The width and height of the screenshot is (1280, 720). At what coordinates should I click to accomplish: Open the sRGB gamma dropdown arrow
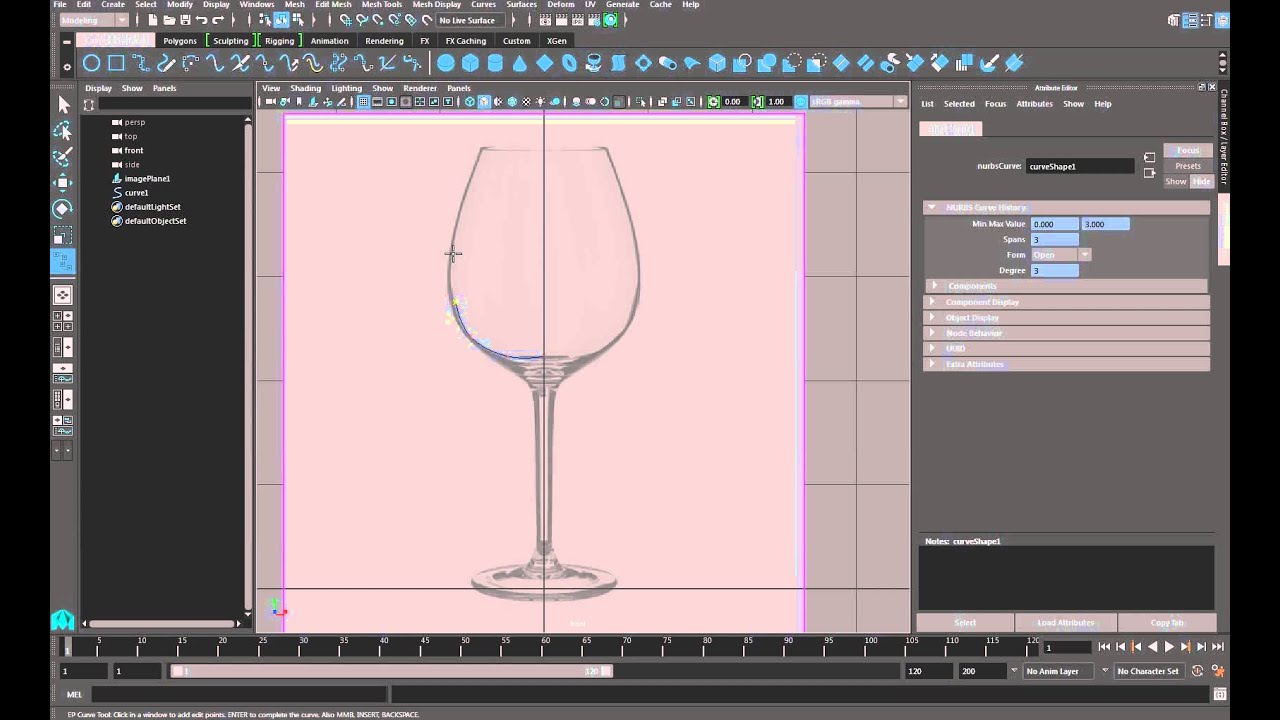click(x=900, y=101)
